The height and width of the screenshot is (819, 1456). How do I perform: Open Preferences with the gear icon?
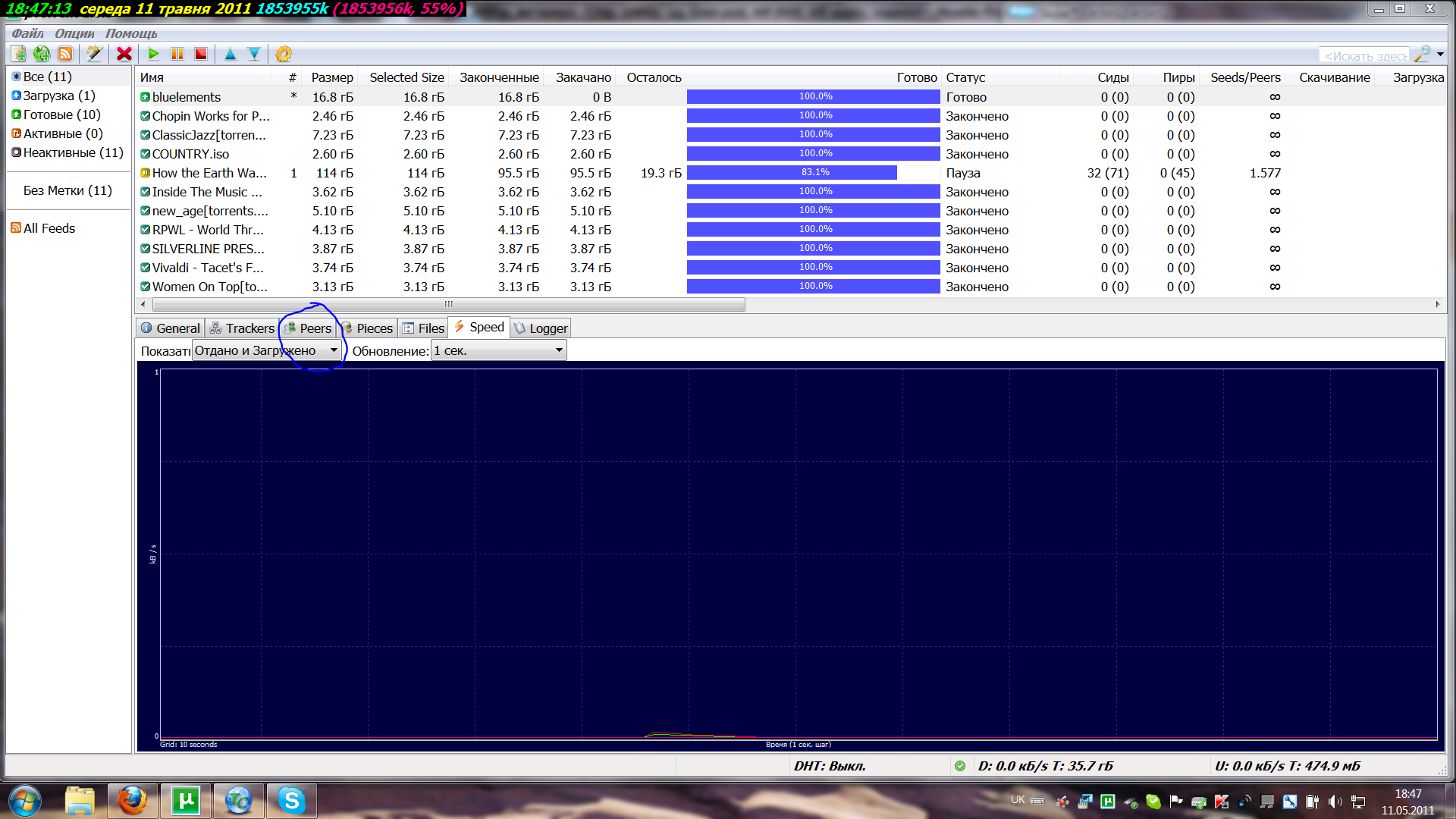coord(284,54)
